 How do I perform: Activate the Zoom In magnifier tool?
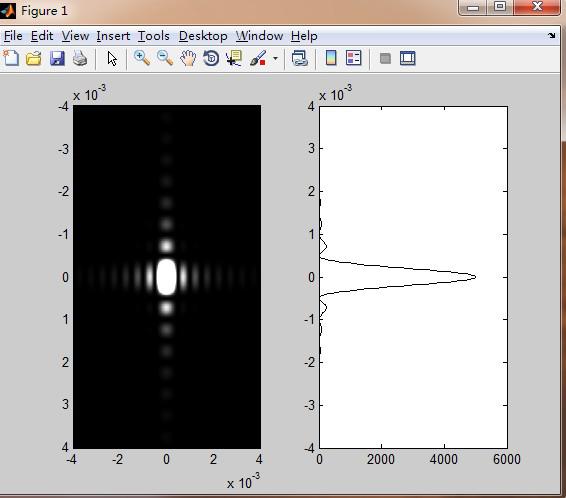142,58
